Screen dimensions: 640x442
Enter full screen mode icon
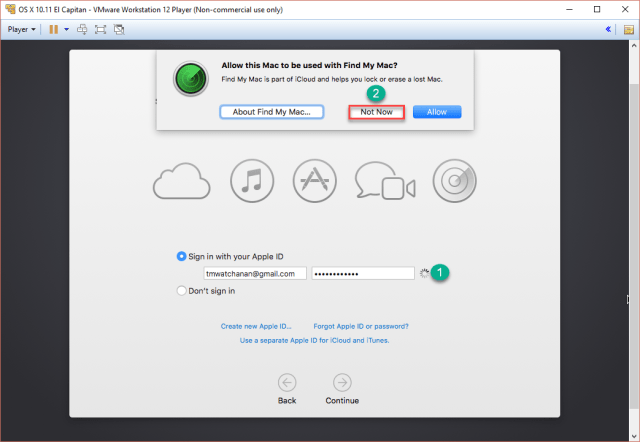[100, 29]
